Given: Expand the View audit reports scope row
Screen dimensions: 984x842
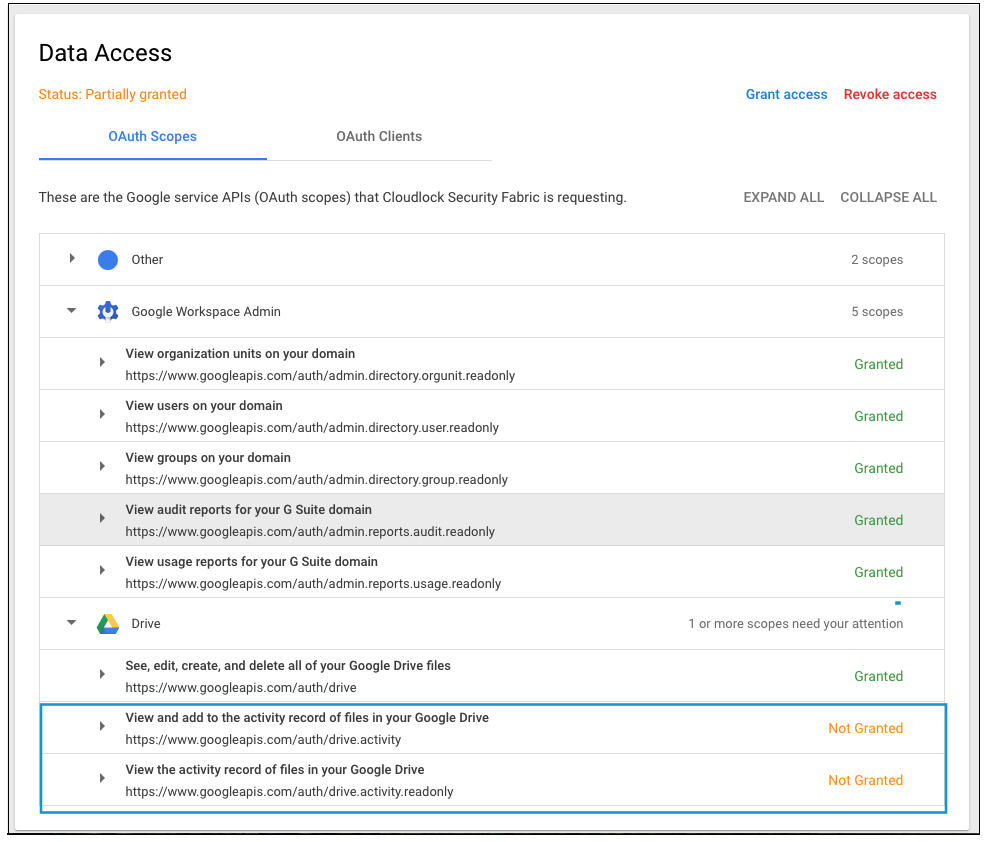Looking at the screenshot, I should pyautogui.click(x=102, y=518).
